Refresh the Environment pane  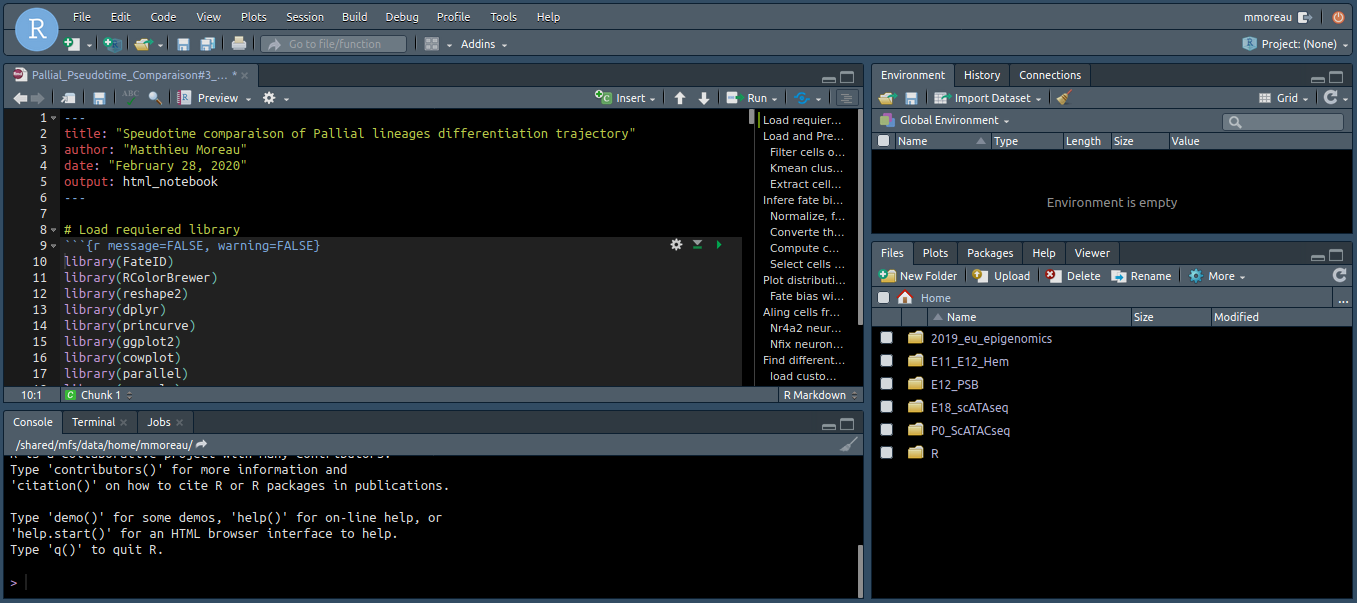(x=1329, y=98)
